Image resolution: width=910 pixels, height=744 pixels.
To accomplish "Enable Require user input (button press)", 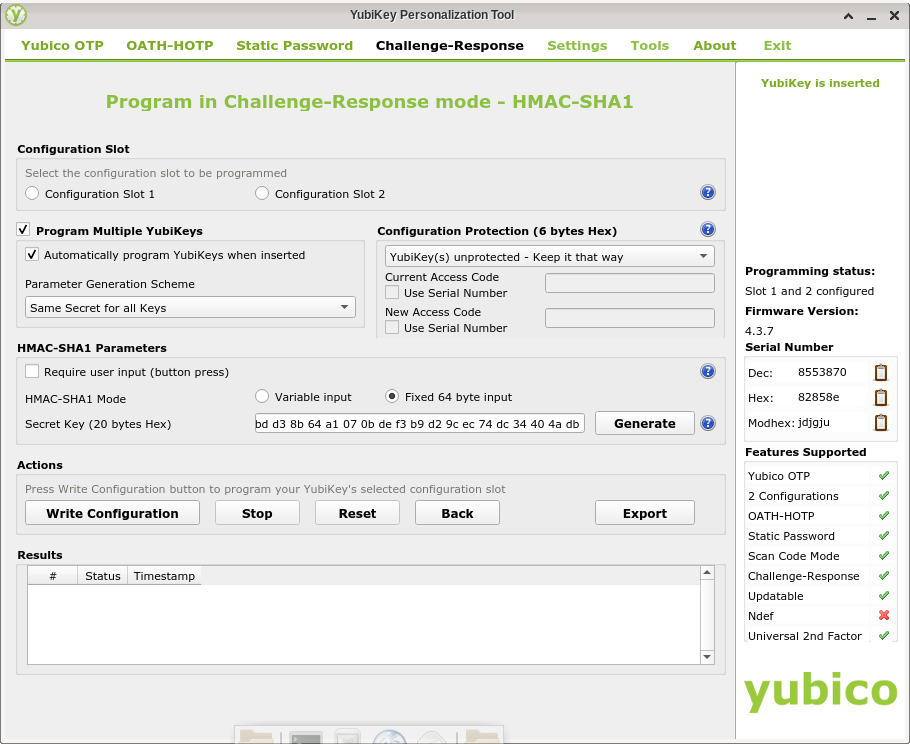I will (33, 372).
